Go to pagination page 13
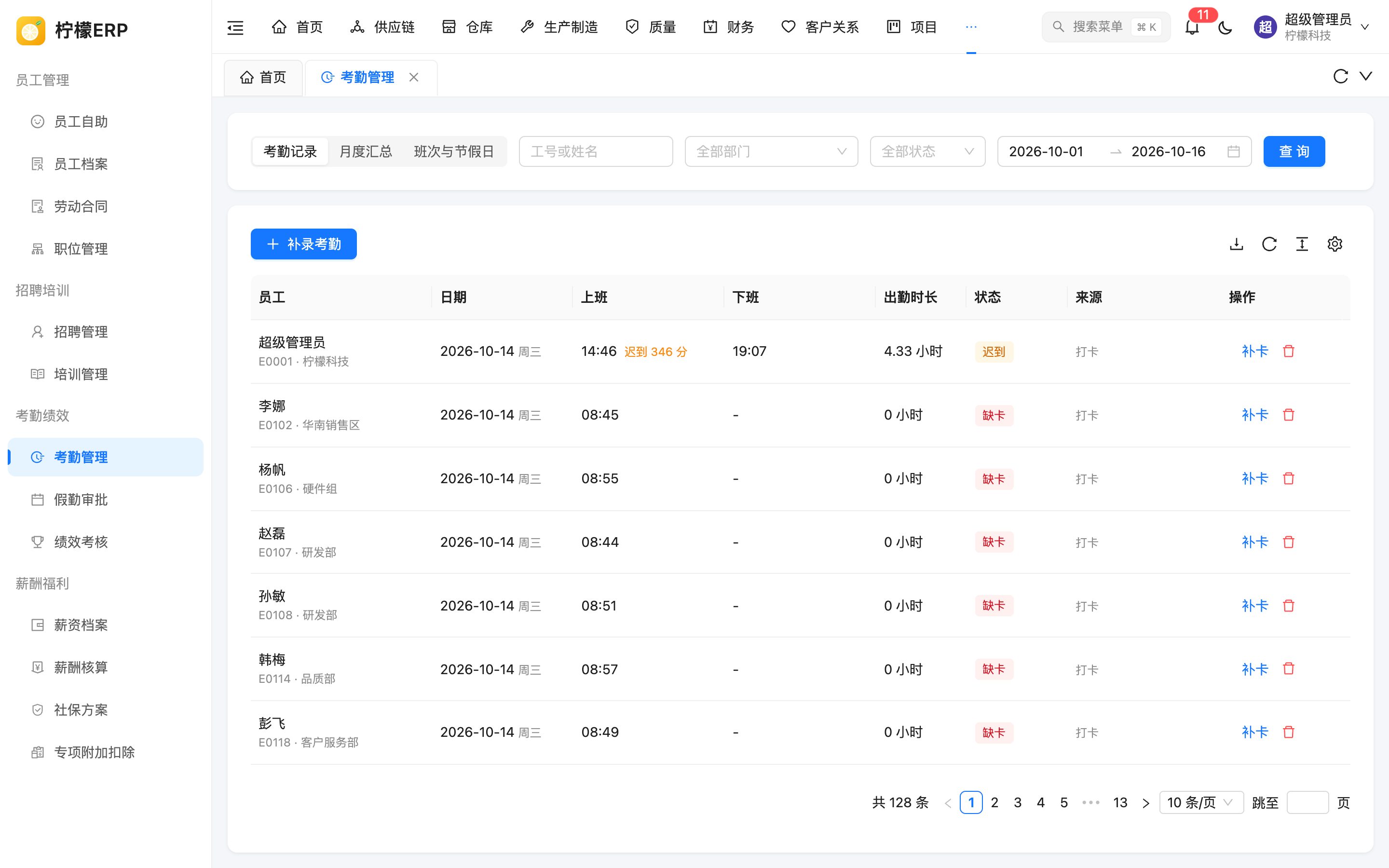 [x=1120, y=802]
